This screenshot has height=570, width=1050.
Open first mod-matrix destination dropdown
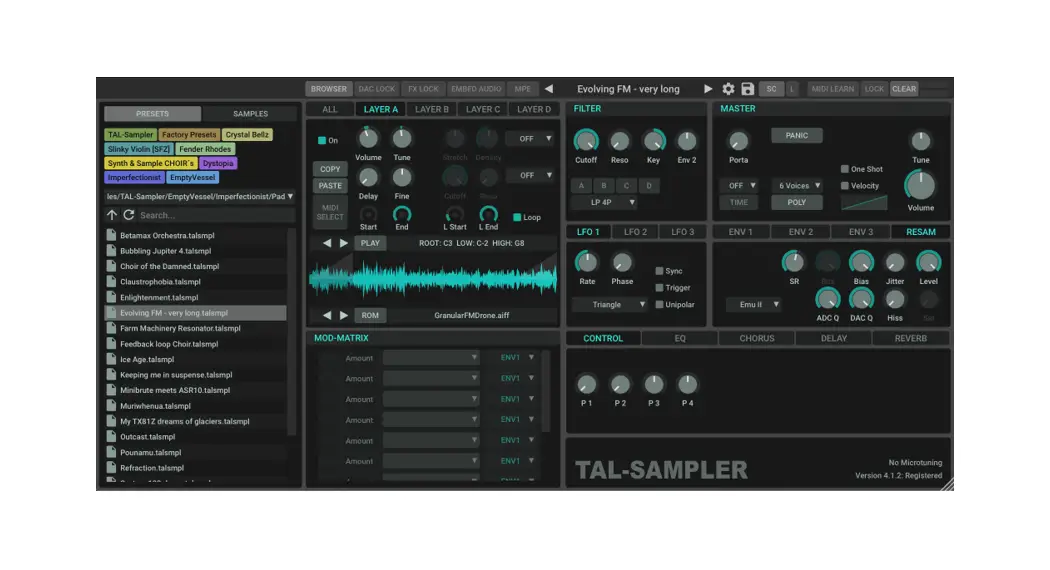(x=431, y=358)
